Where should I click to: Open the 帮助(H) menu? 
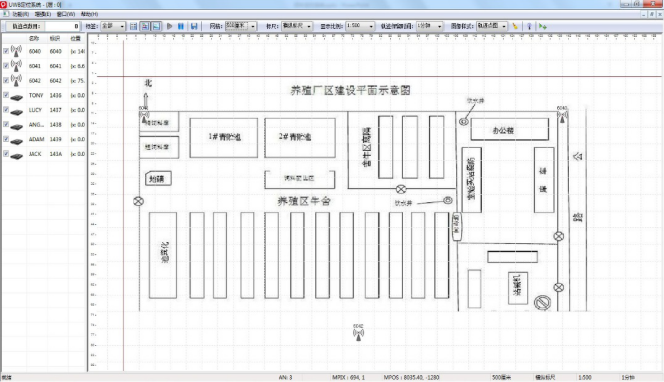(89, 14)
